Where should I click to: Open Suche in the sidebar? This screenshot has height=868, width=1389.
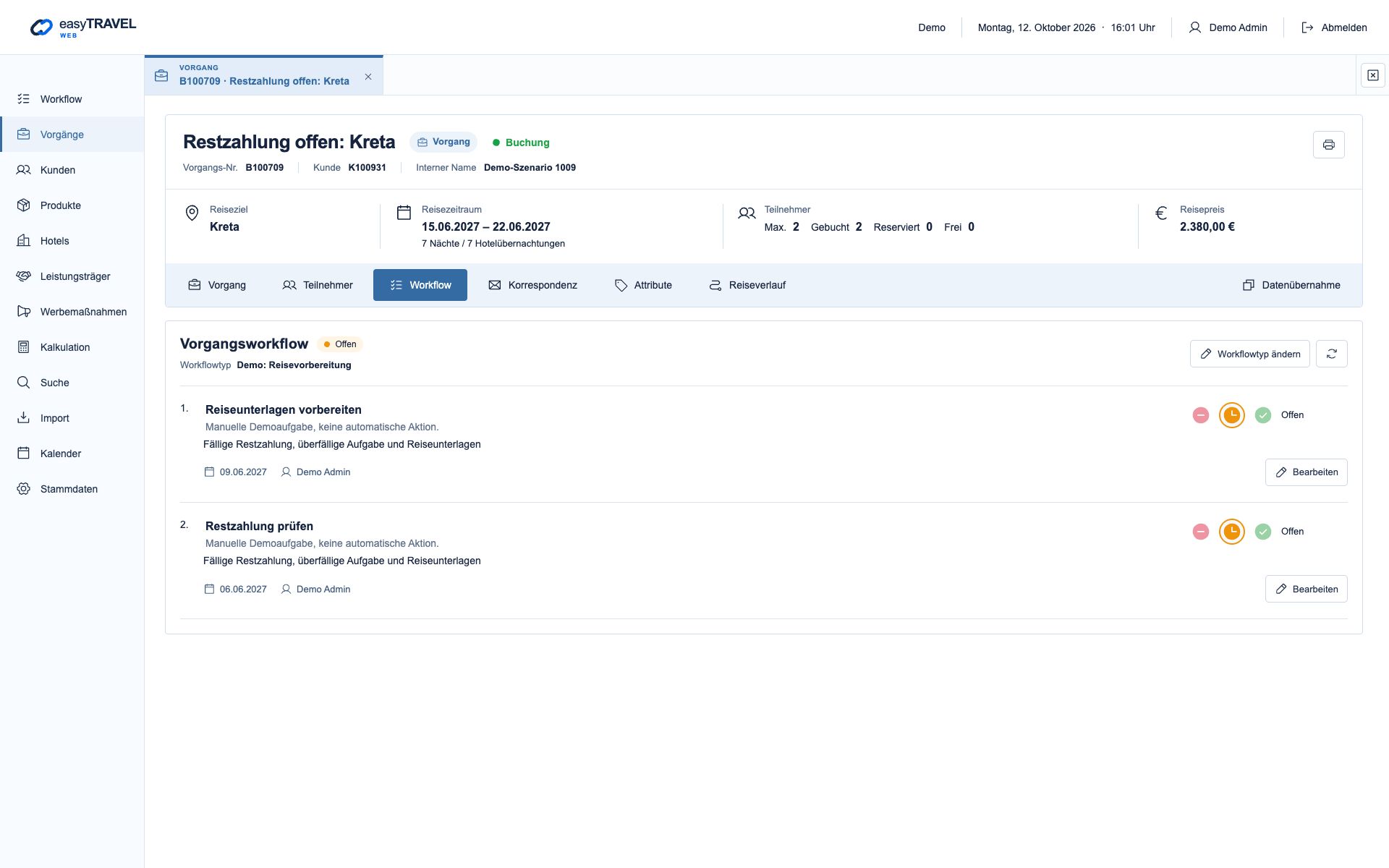point(72,383)
